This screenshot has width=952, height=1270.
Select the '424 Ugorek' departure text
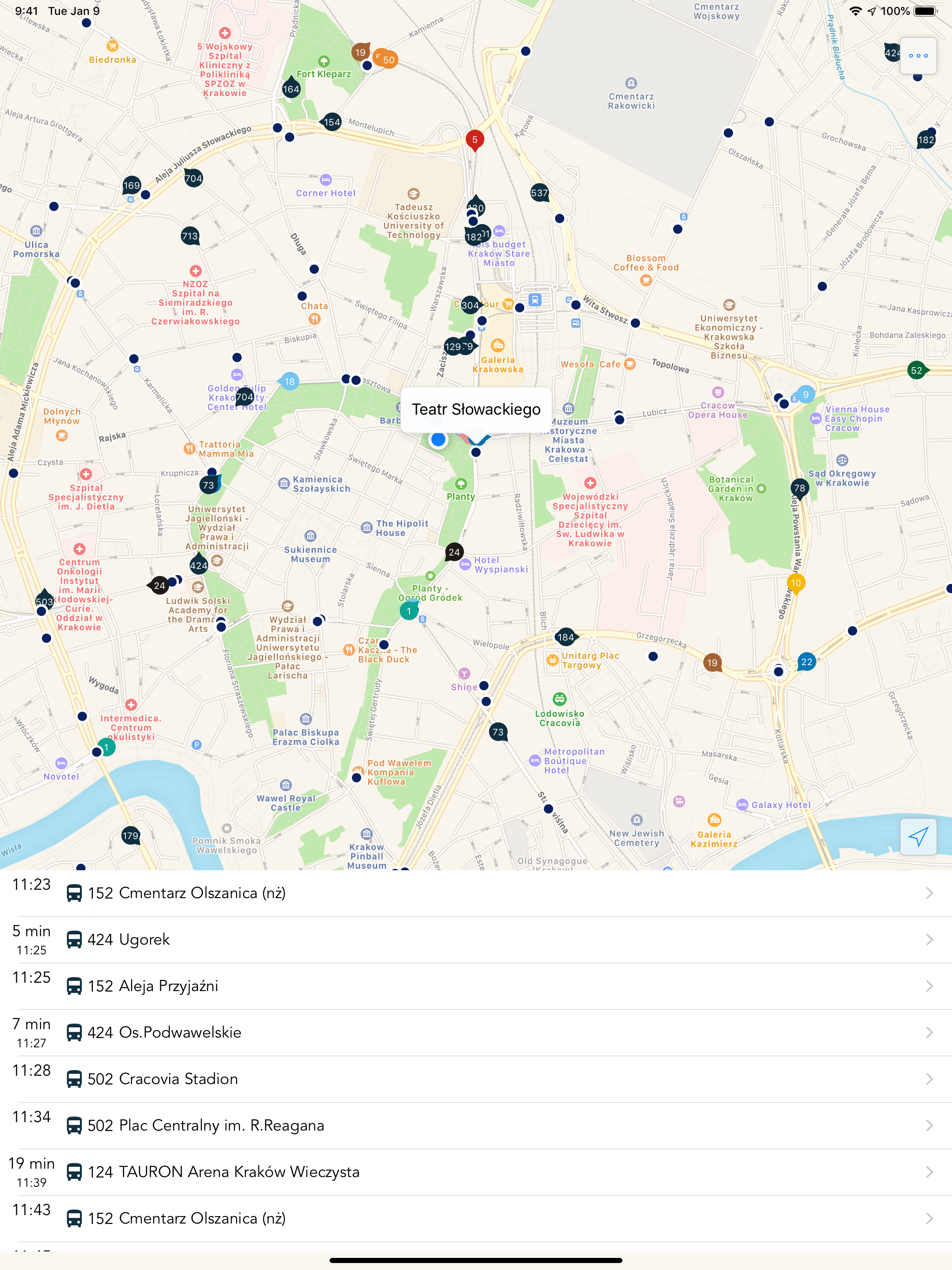coord(129,939)
